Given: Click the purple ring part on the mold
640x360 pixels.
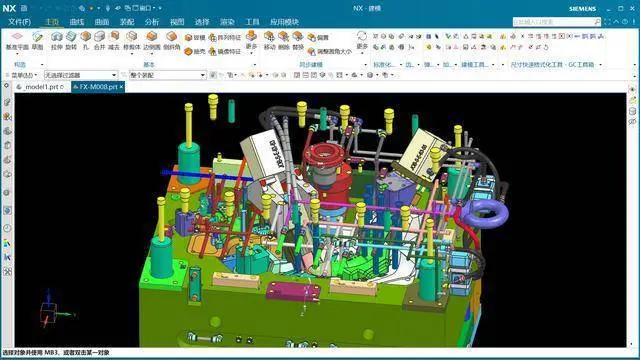Looking at the screenshot, I should coord(486,212).
